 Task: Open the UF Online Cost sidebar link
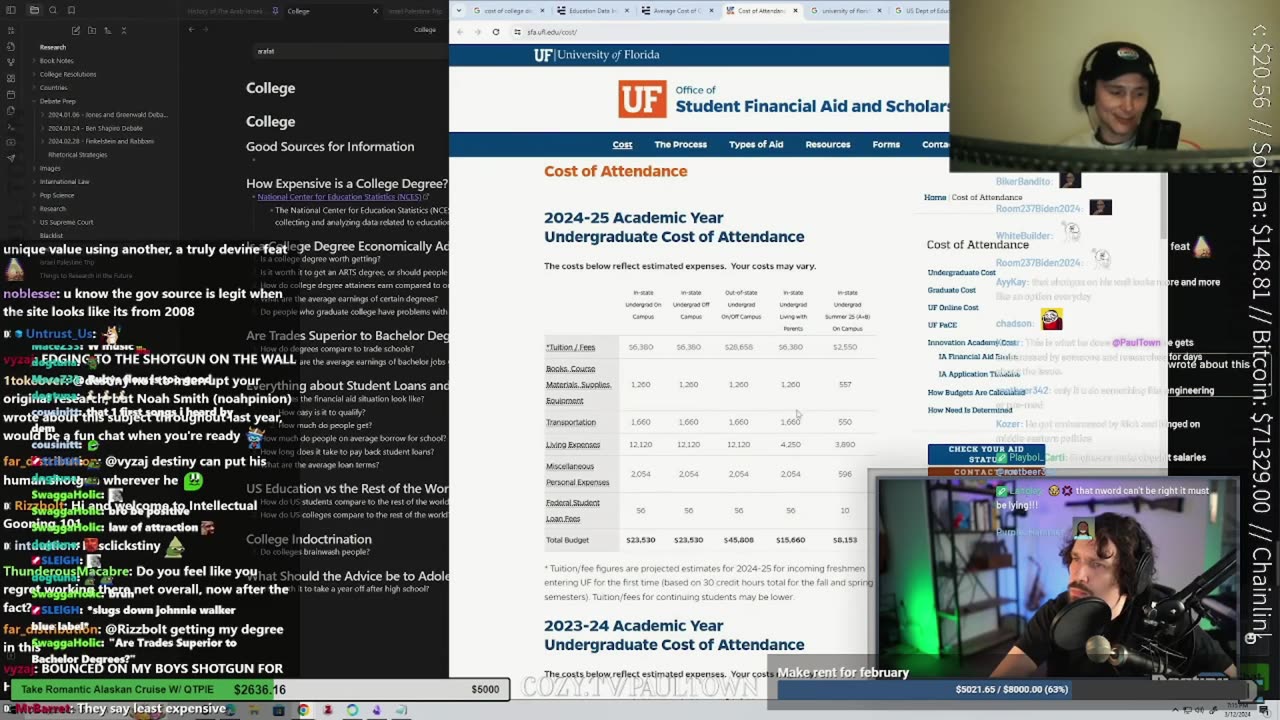point(953,307)
